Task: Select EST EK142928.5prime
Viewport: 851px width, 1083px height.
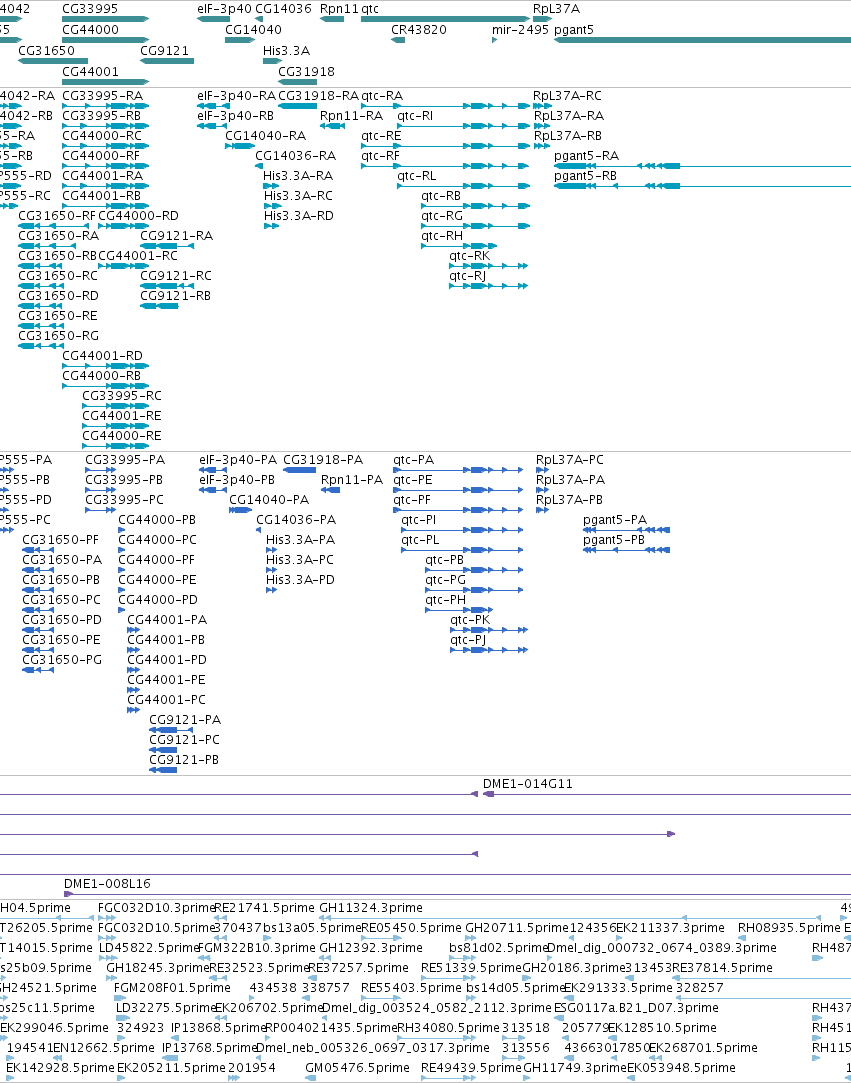Action: (60, 1067)
